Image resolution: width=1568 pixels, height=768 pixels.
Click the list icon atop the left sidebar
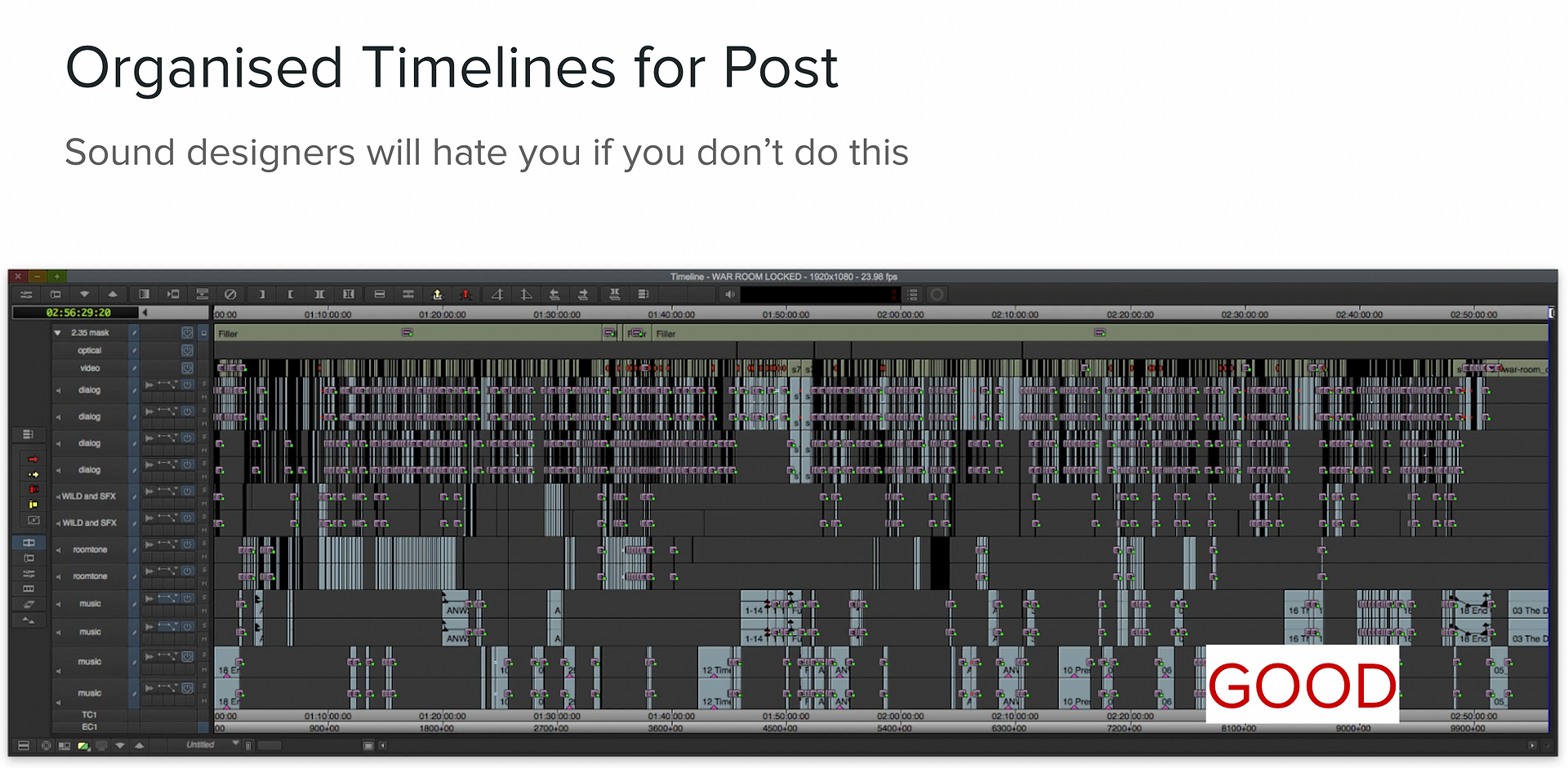[28, 434]
